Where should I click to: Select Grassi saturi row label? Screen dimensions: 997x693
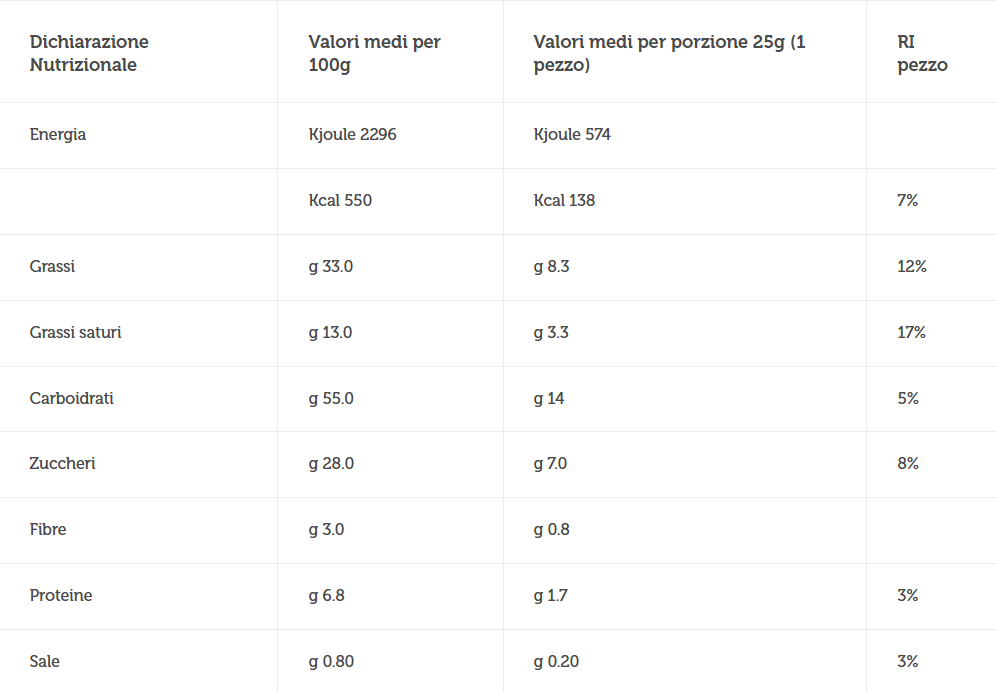(75, 333)
